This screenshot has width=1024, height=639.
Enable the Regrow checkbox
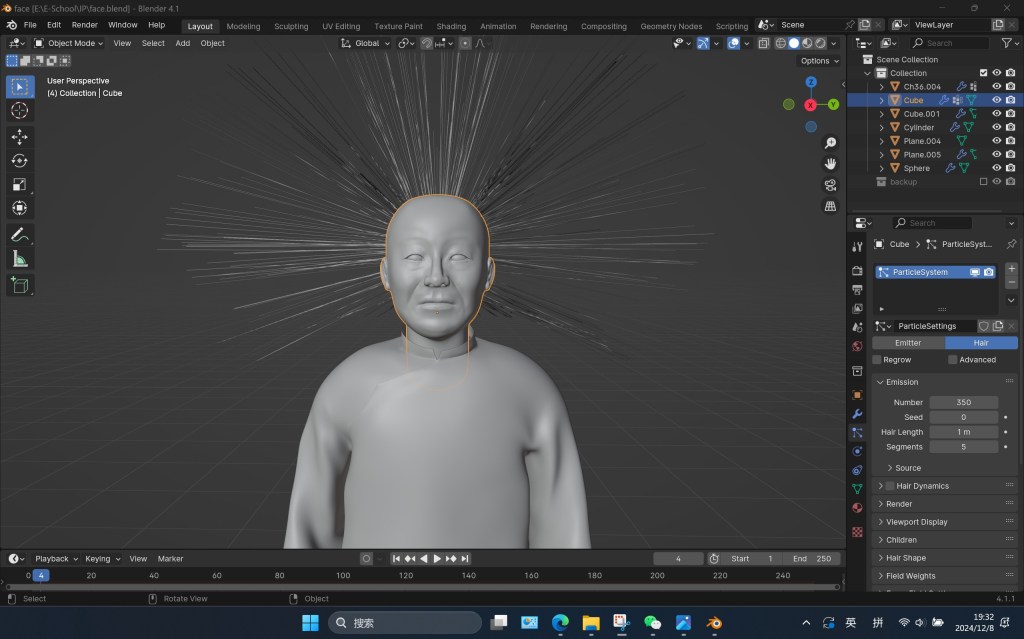(877, 360)
